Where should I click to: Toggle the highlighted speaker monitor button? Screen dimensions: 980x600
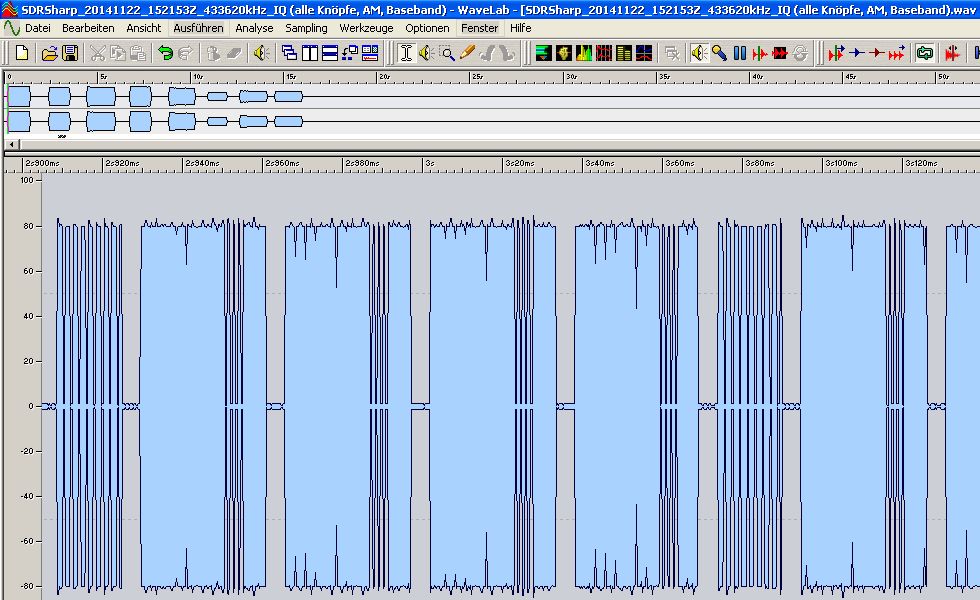699,52
